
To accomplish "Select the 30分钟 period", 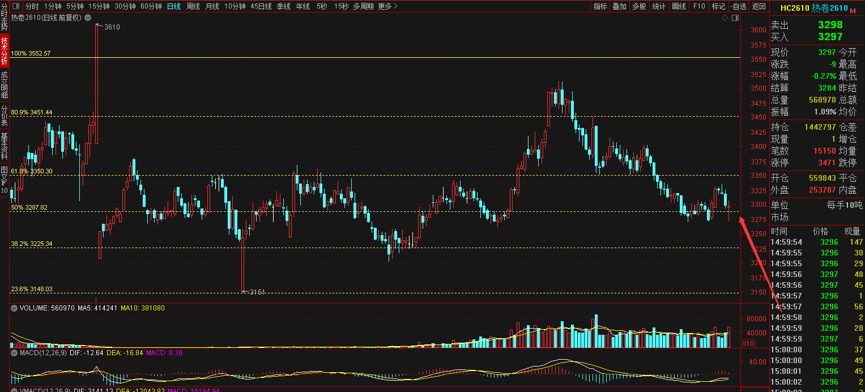I will pos(125,7).
